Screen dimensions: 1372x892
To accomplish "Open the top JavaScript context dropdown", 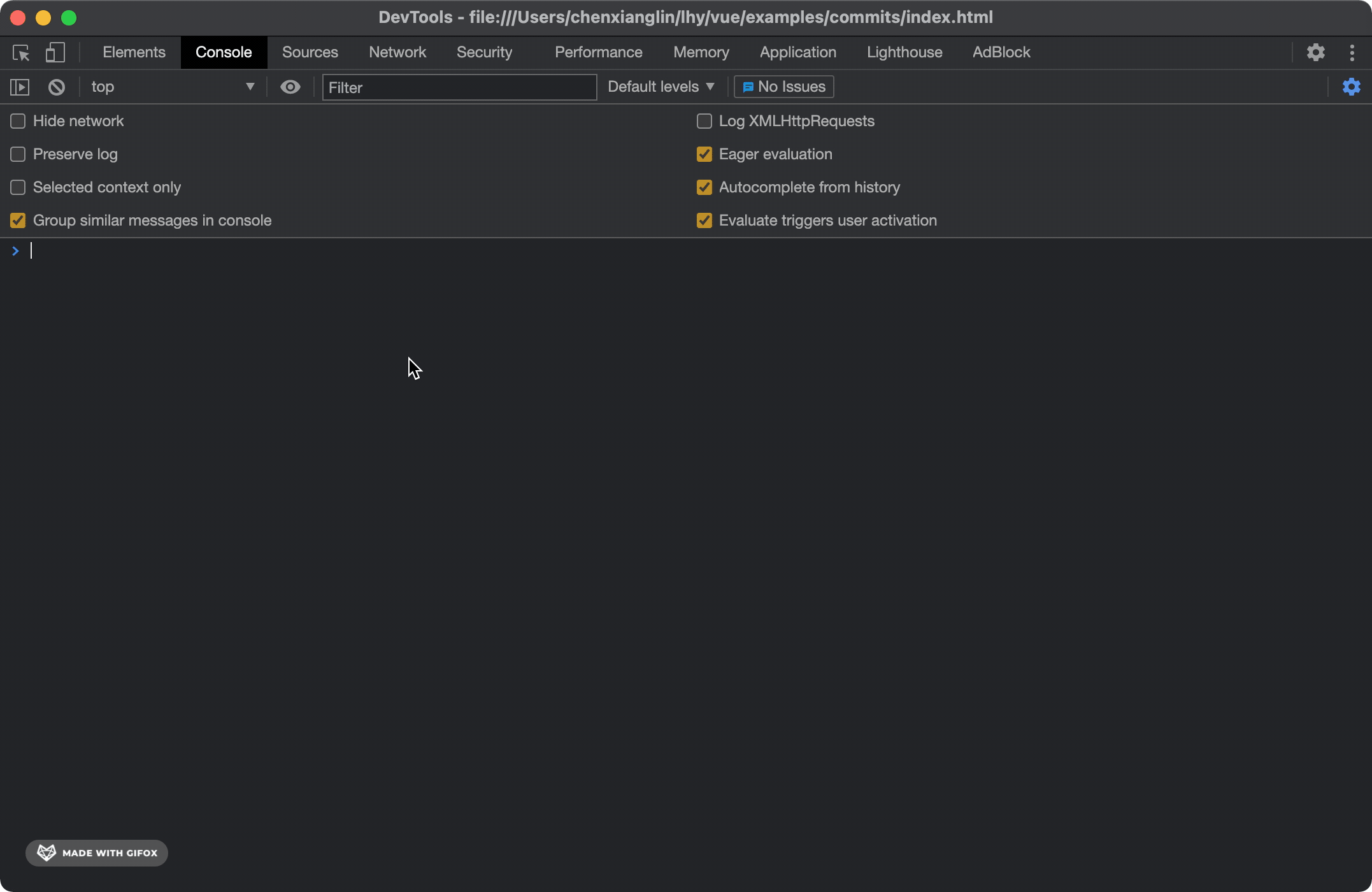I will tap(172, 87).
